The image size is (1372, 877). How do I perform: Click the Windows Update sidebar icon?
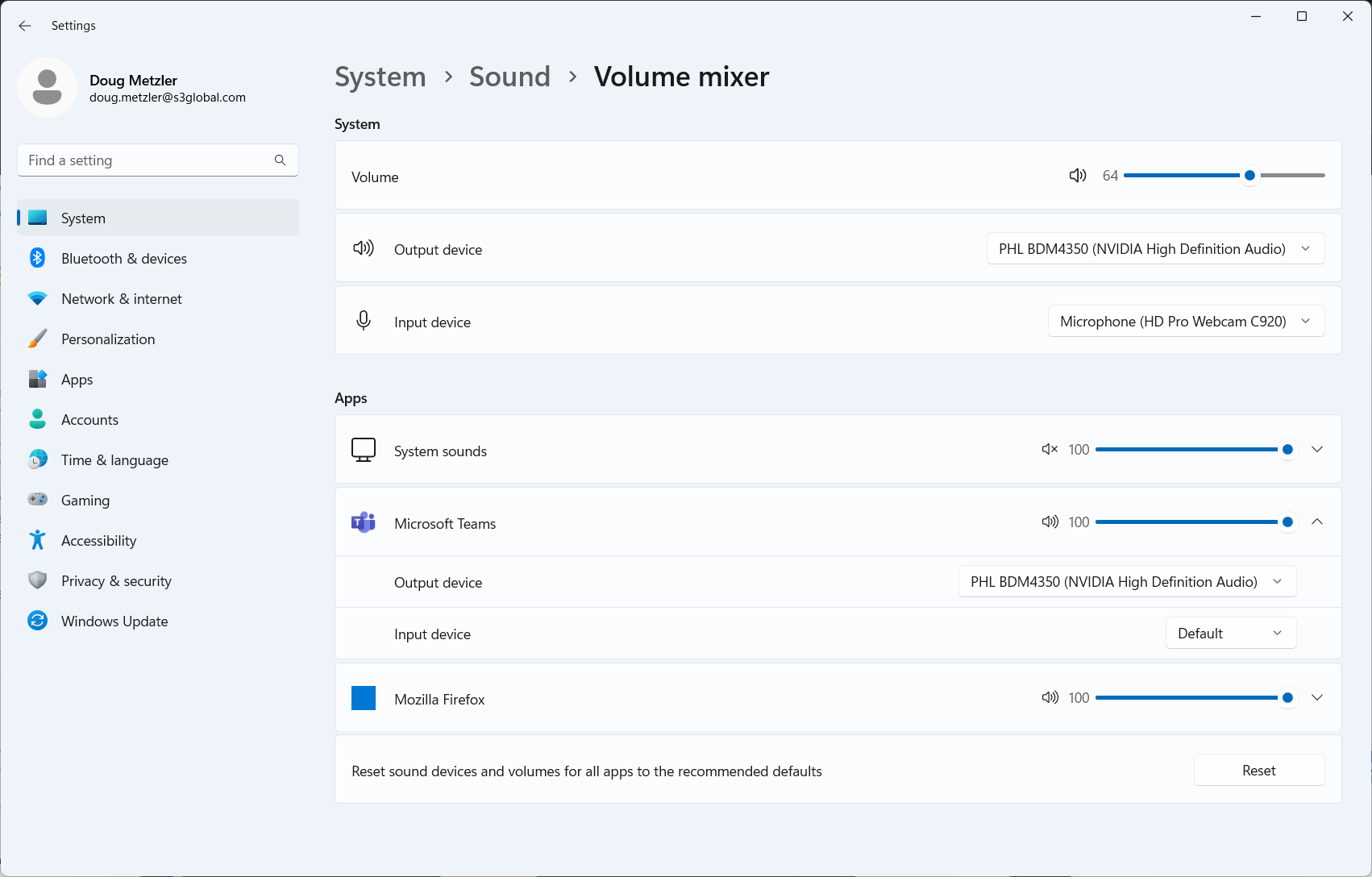click(x=37, y=621)
